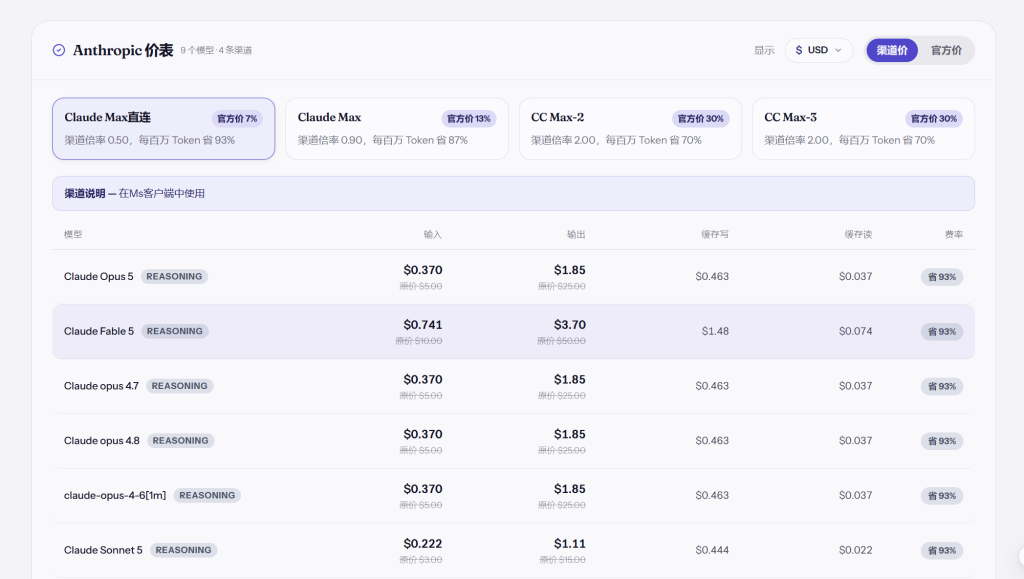Click 省 93% badge in Claude Sonnet 5 row

pyautogui.click(x=942, y=550)
